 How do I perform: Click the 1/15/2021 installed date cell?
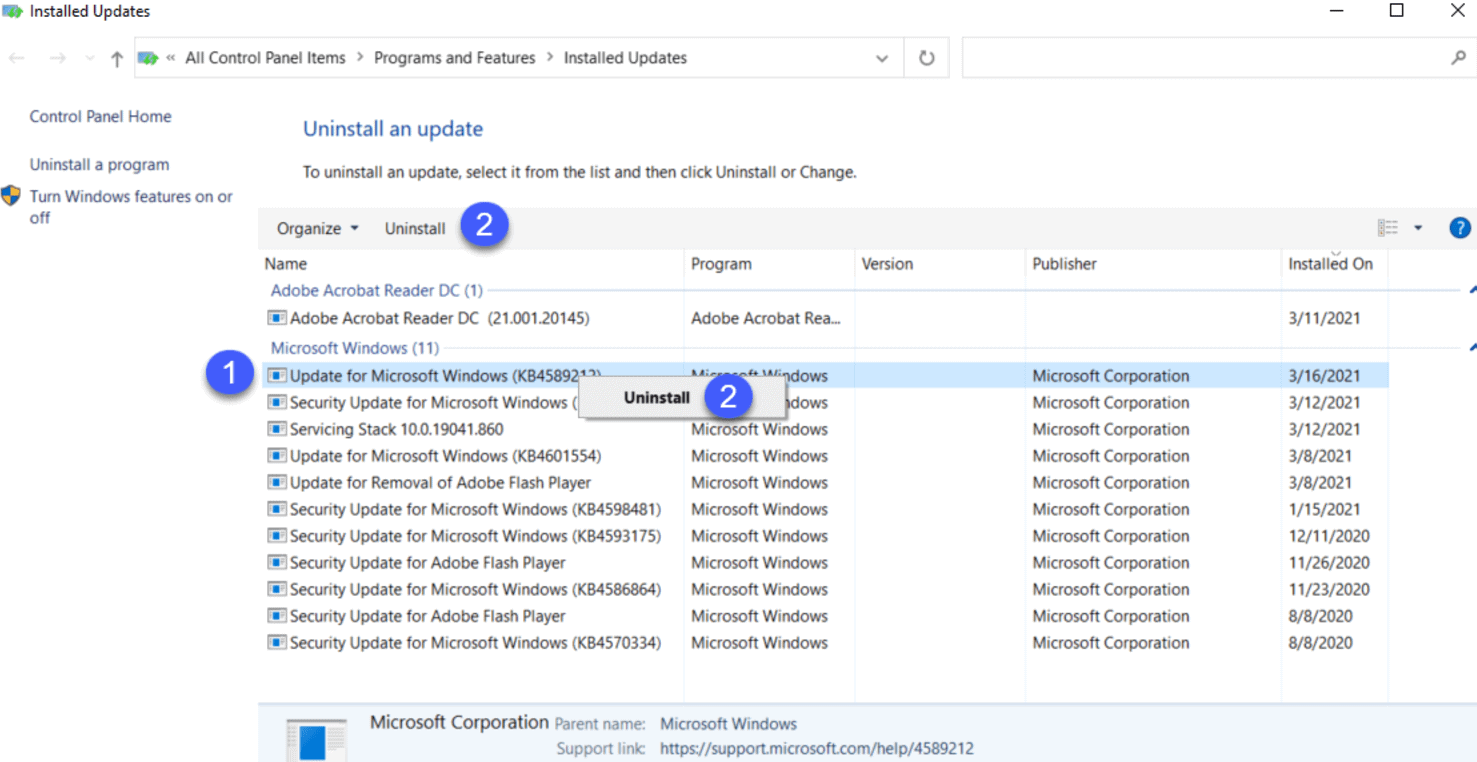pyautogui.click(x=1325, y=509)
